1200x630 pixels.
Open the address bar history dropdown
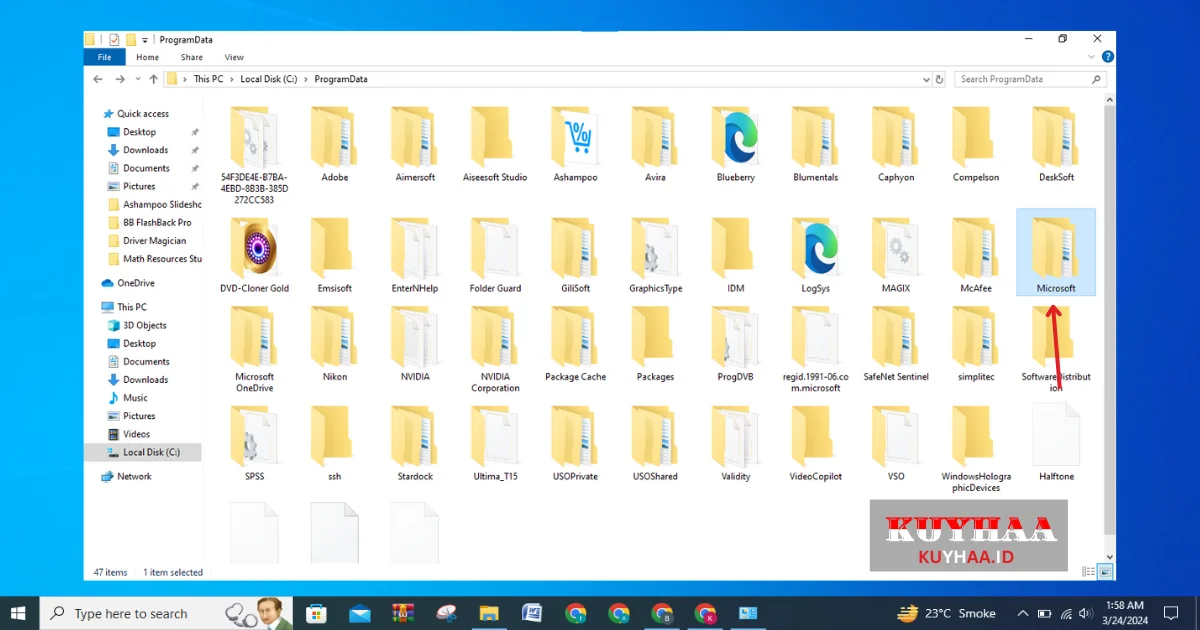tap(925, 79)
